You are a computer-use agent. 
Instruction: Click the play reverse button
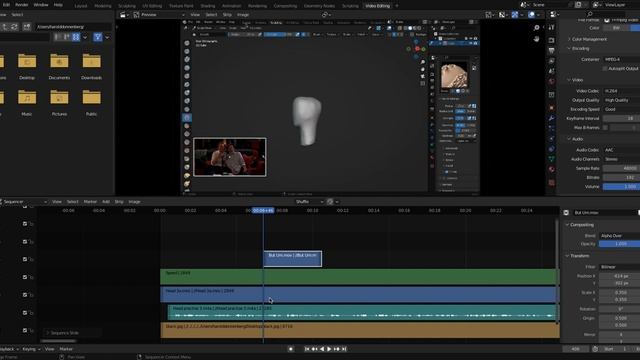[x=322, y=349]
